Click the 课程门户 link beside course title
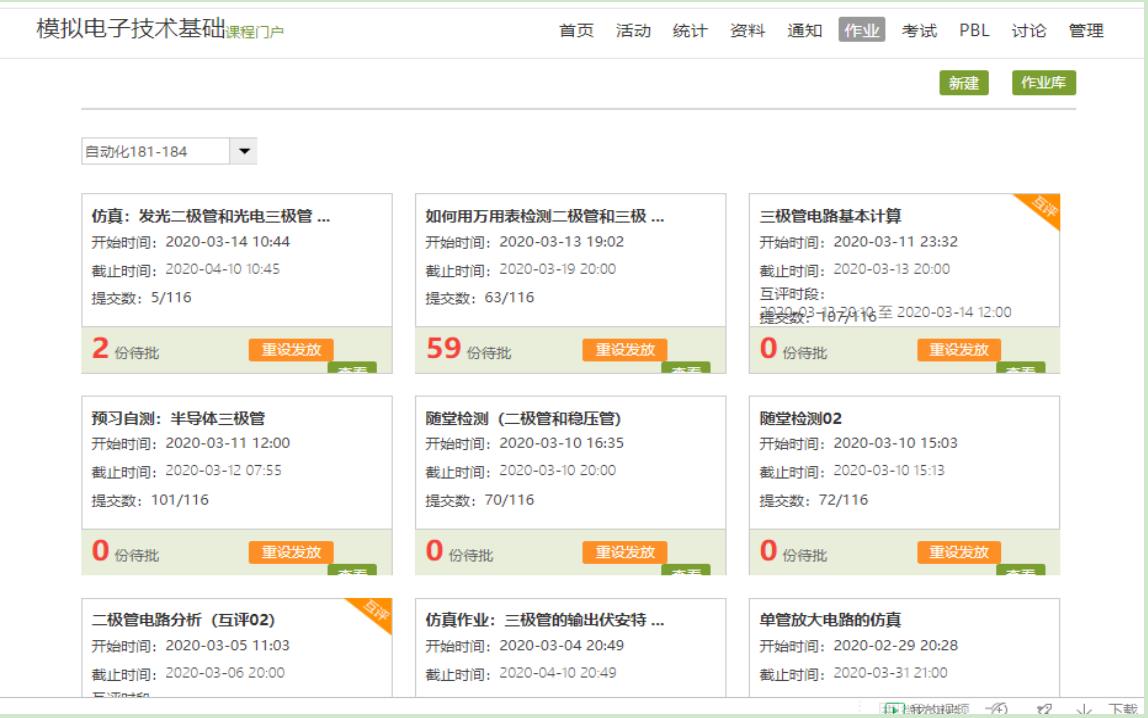The image size is (1148, 718). (x=255, y=32)
